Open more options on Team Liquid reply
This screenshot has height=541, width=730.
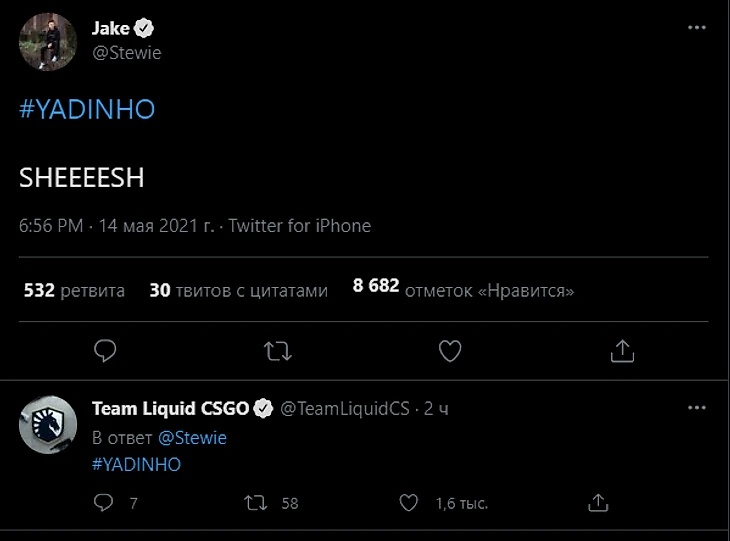click(697, 408)
